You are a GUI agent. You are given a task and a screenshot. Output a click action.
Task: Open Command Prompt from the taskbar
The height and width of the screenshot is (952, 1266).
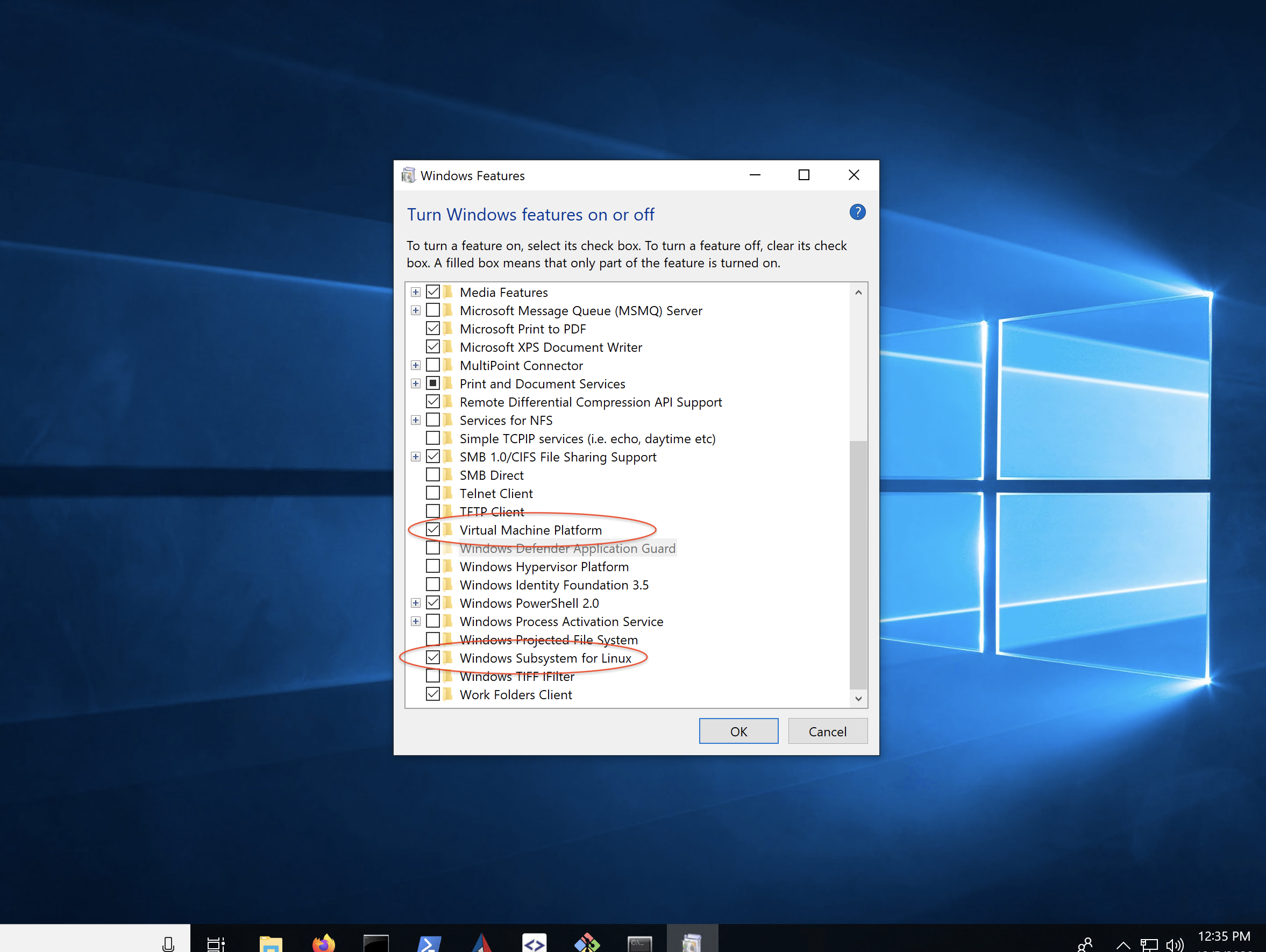click(x=639, y=942)
